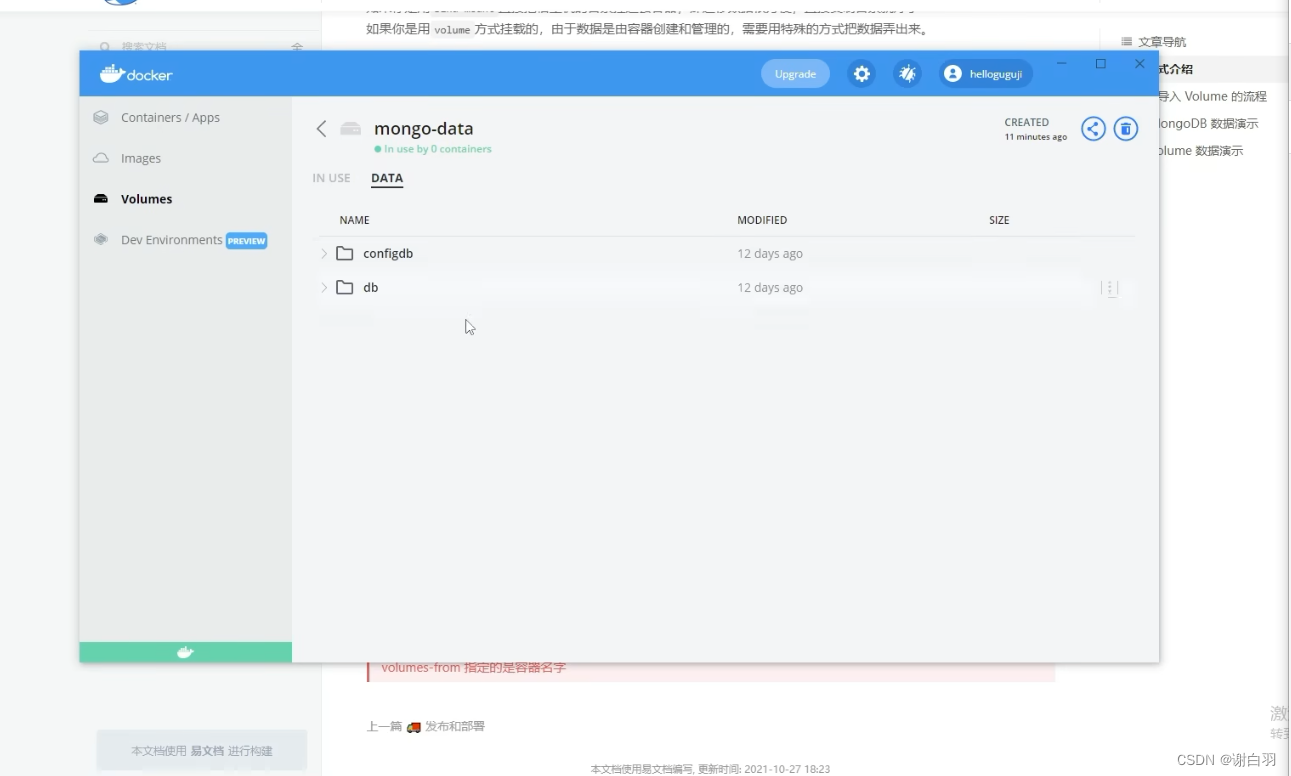Open Containers / Apps section

tap(170, 117)
